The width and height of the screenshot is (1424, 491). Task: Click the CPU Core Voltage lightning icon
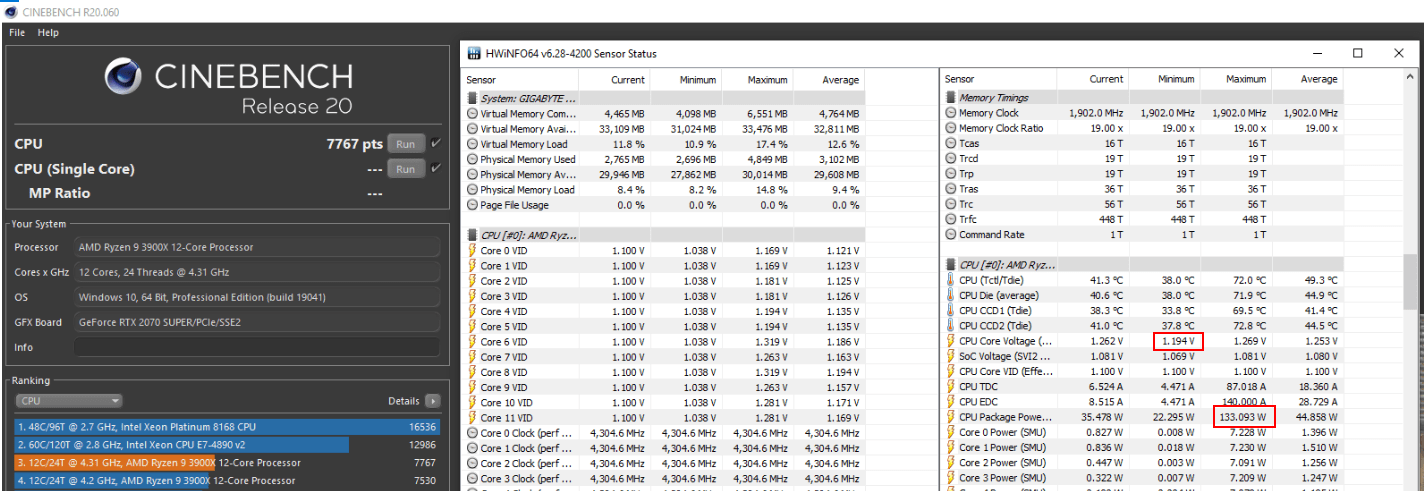tap(951, 341)
